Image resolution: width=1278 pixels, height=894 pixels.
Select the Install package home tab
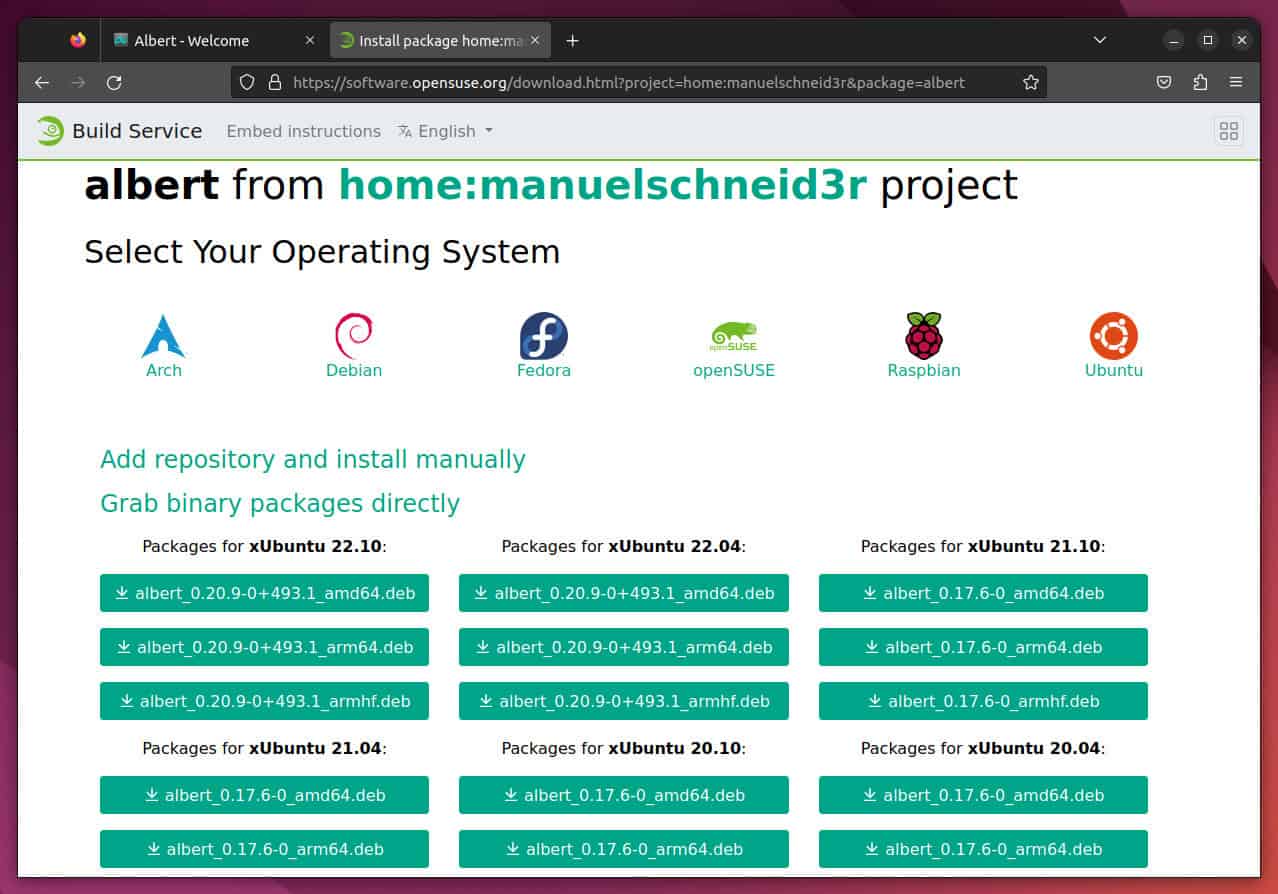[x=430, y=40]
